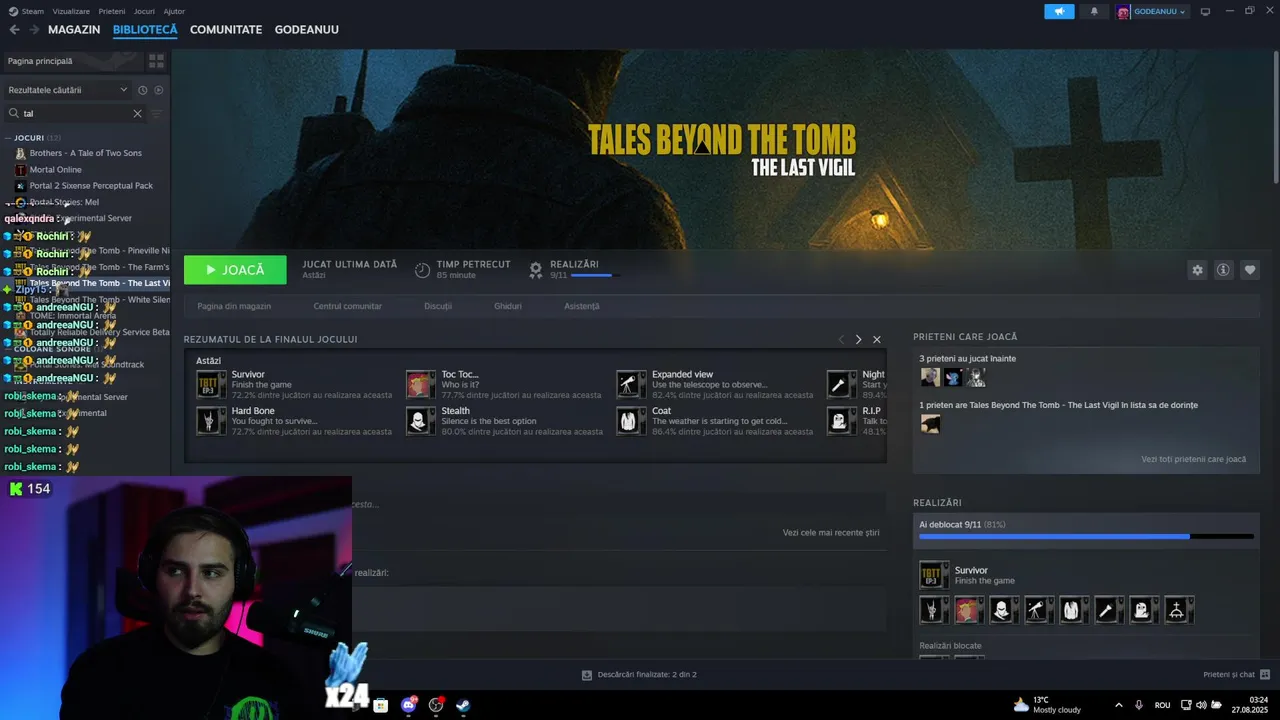Click Vezi toți prietenii care joacă

(1194, 459)
